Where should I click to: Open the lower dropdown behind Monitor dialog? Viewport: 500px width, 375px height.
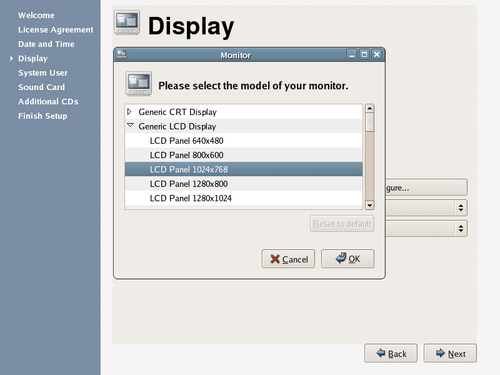(x=426, y=228)
